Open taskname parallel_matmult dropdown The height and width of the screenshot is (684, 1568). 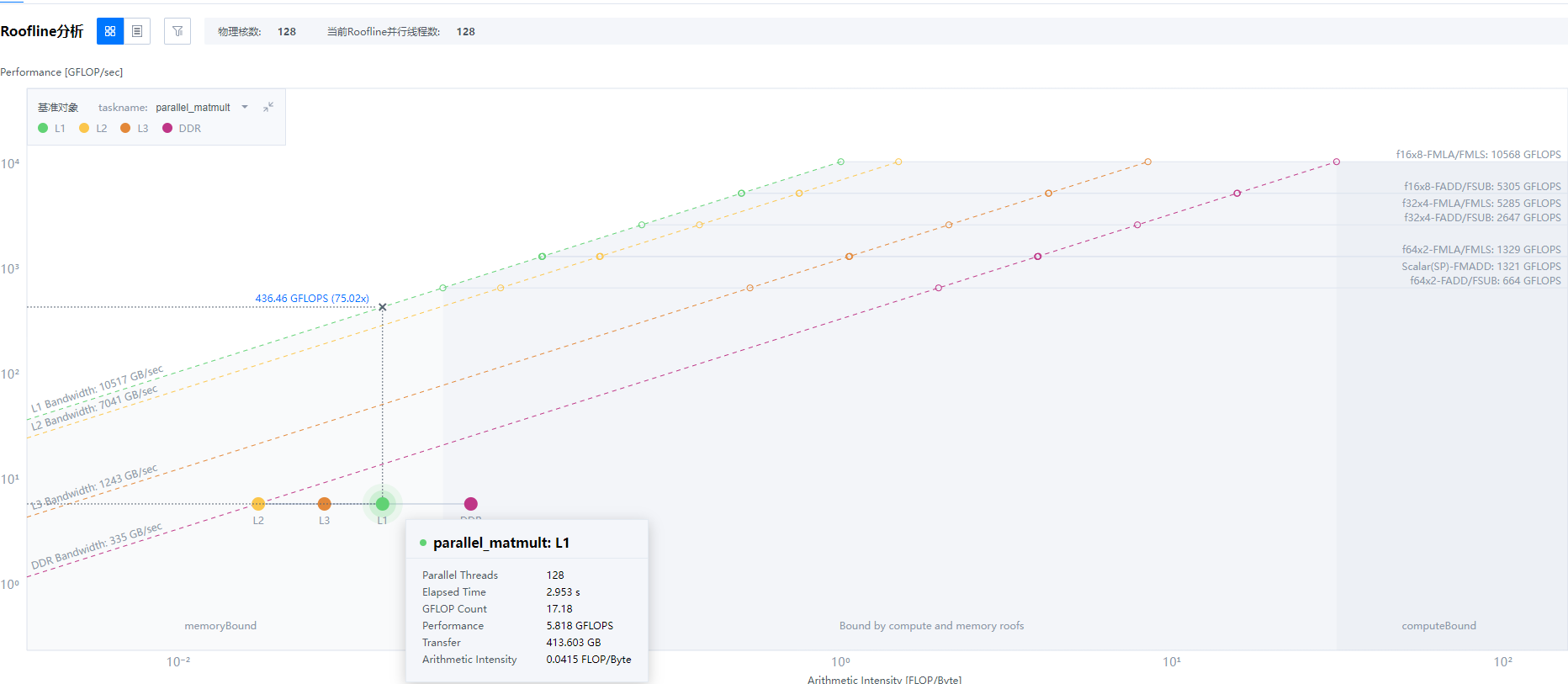point(202,108)
